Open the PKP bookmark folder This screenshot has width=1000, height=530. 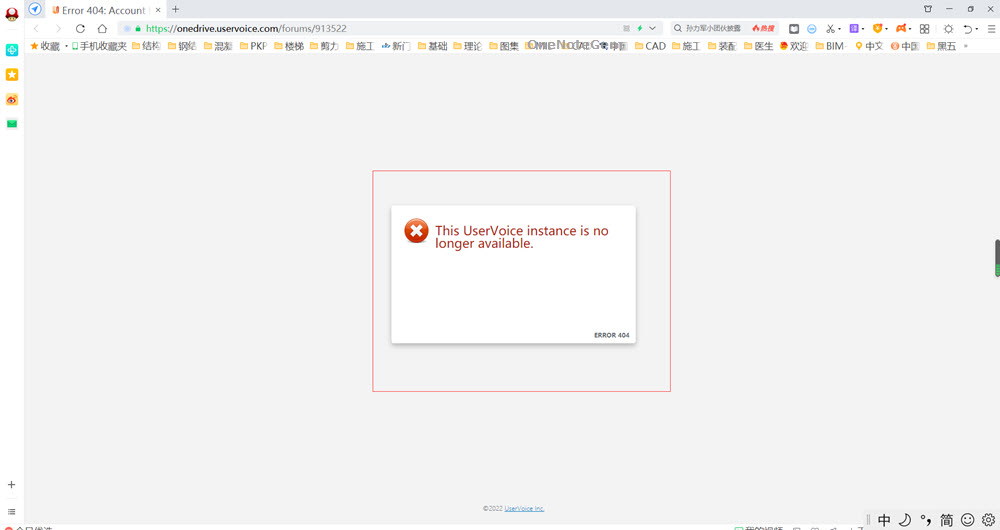pyautogui.click(x=253, y=46)
